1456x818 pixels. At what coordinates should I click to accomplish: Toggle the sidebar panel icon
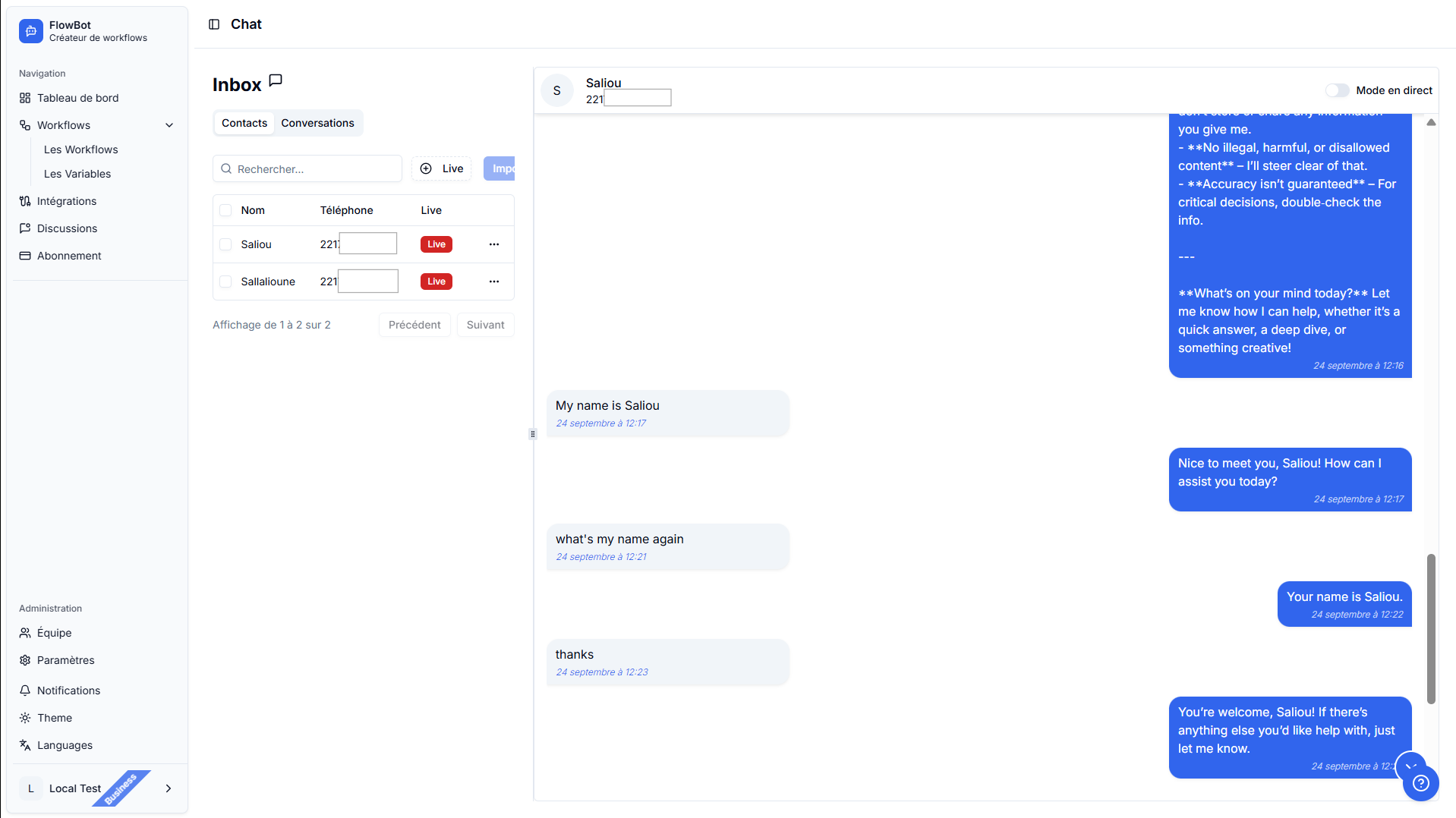[214, 24]
